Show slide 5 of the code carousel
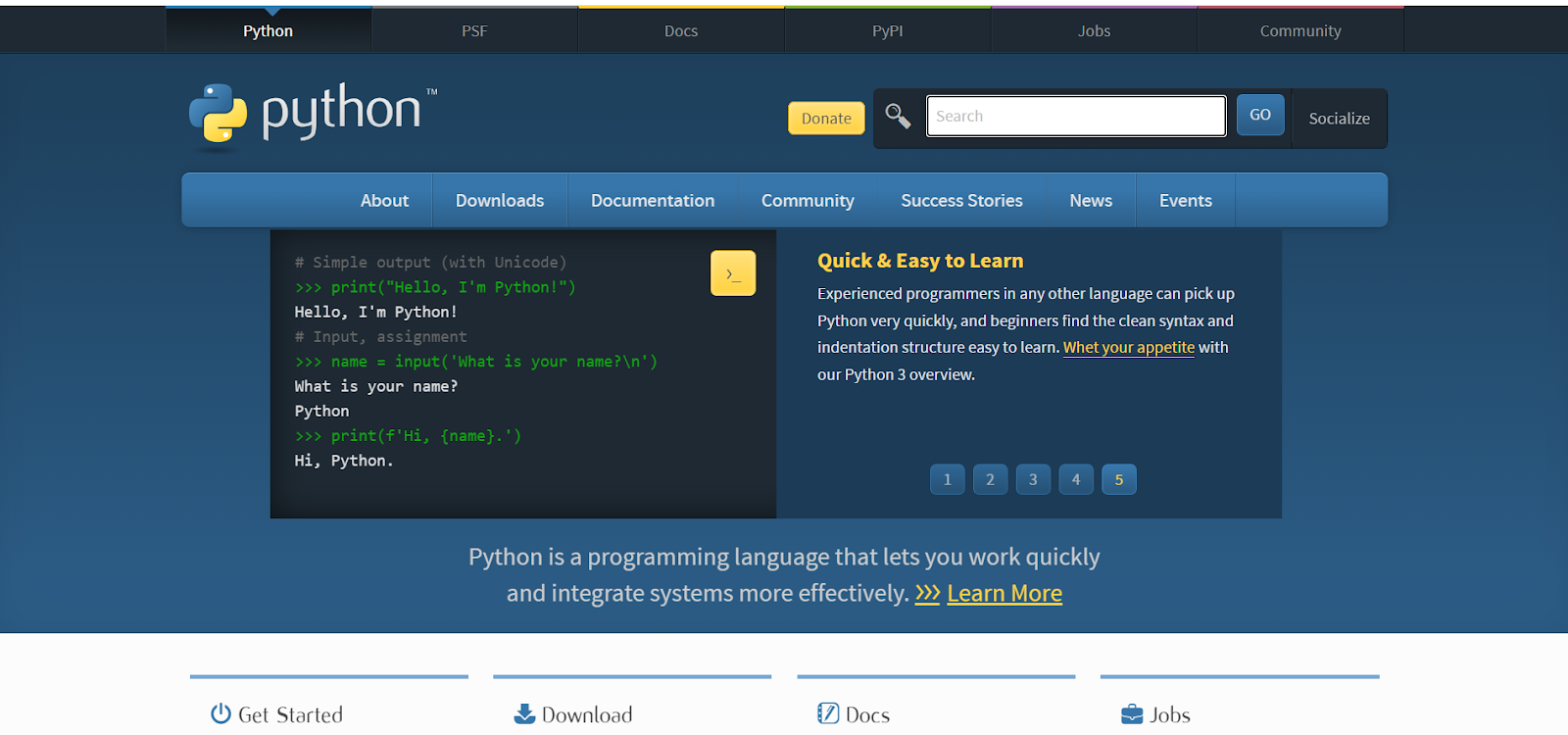 [1119, 479]
